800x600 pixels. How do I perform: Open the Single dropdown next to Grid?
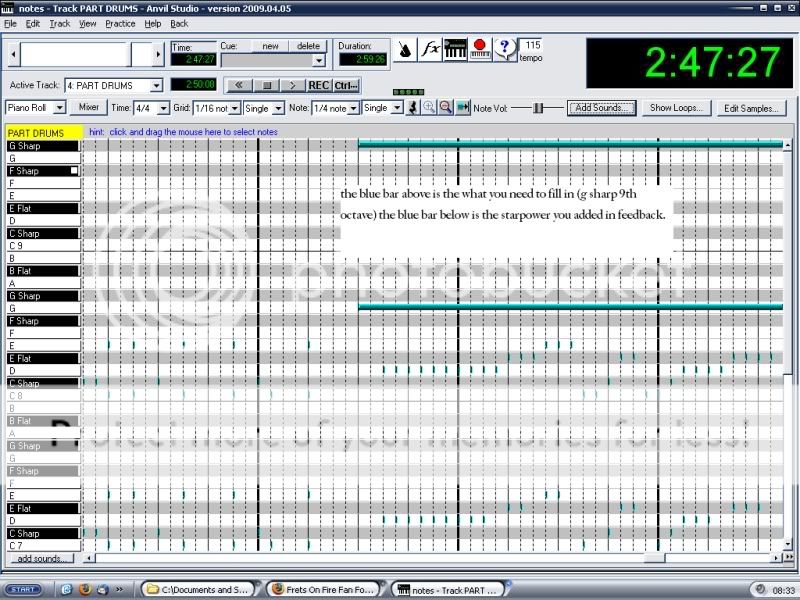[x=278, y=108]
